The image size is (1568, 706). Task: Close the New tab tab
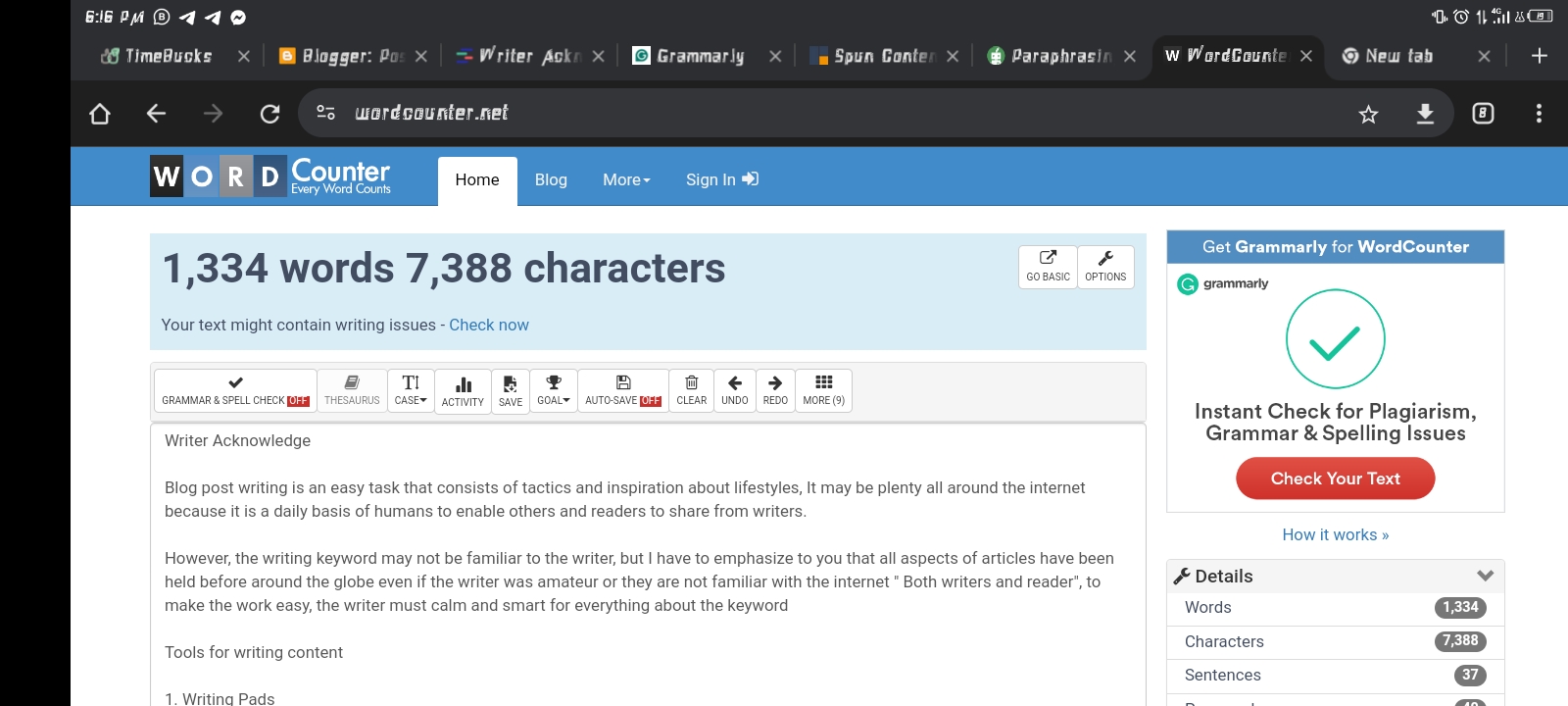[x=1484, y=57]
